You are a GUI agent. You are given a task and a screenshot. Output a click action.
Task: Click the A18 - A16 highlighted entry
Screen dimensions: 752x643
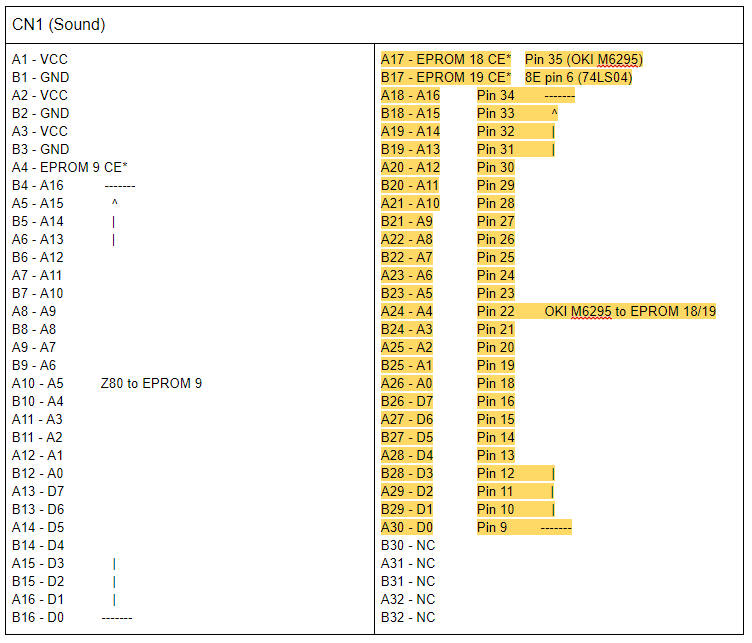click(x=410, y=96)
